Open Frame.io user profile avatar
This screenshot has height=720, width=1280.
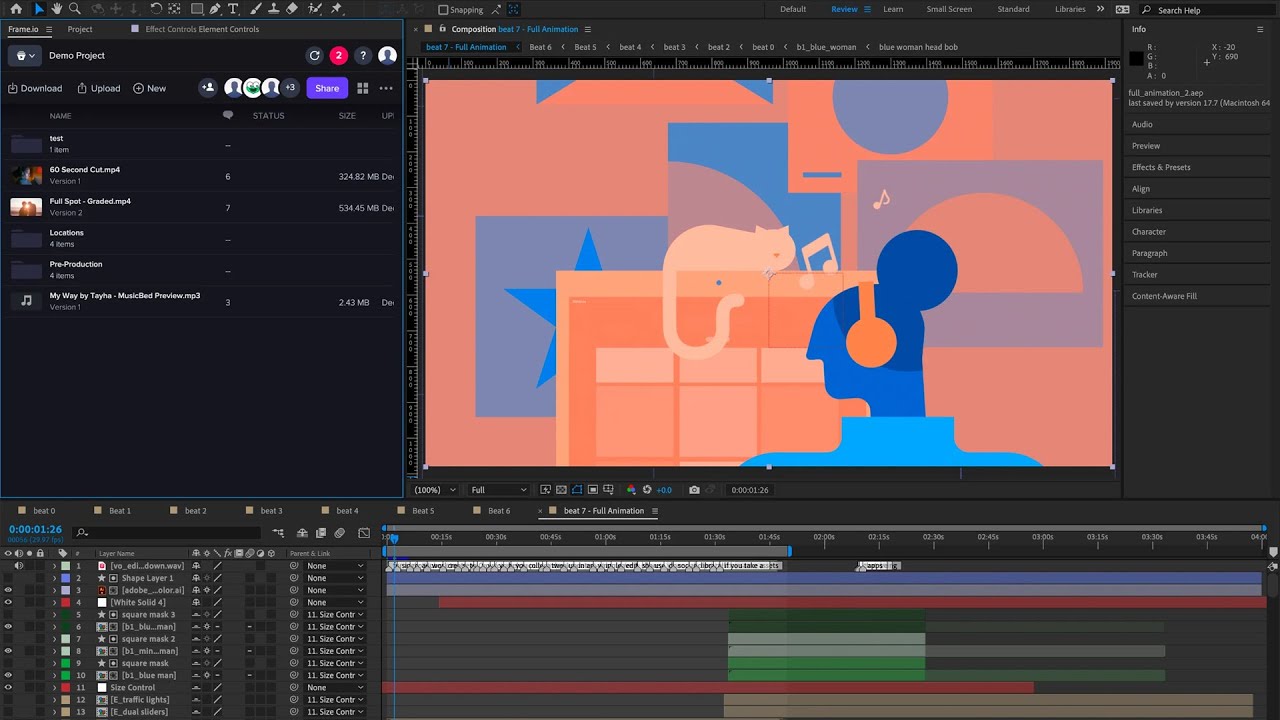[387, 56]
